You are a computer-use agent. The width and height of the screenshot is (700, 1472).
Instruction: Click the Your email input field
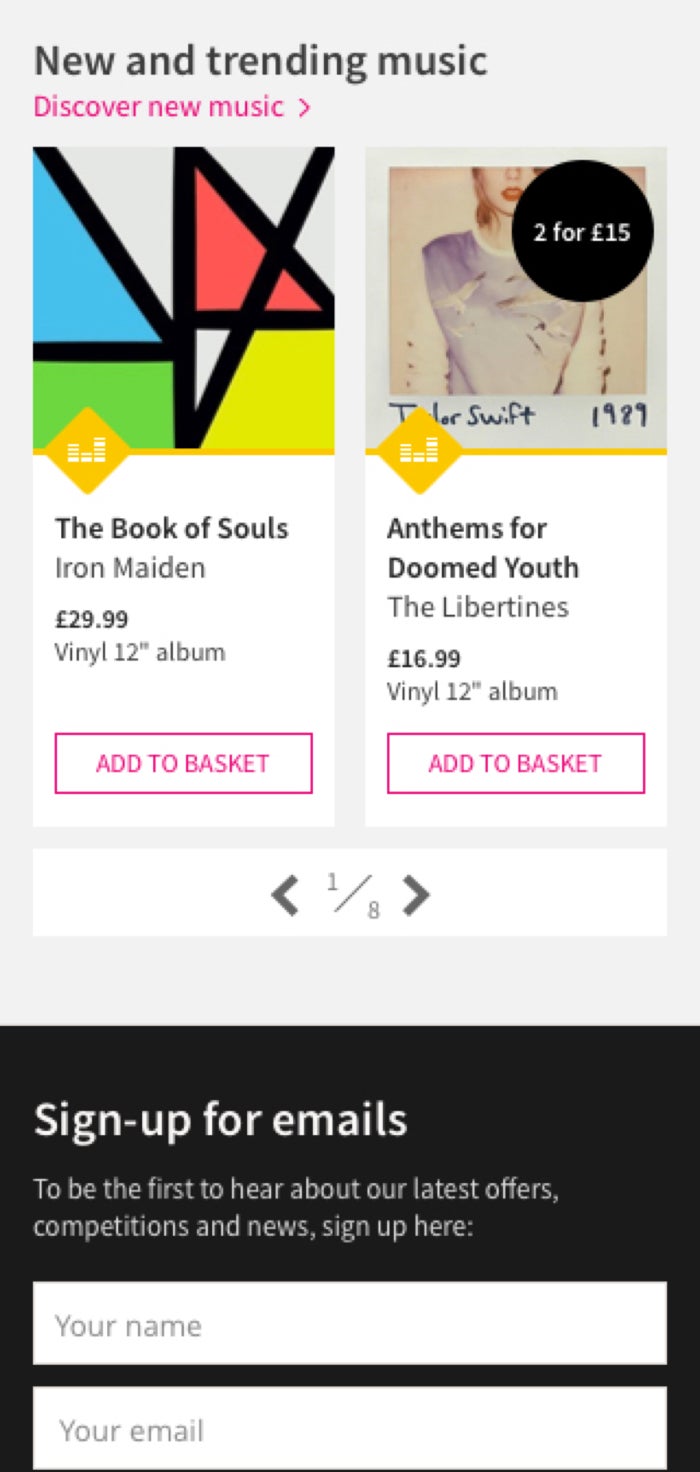(349, 1428)
